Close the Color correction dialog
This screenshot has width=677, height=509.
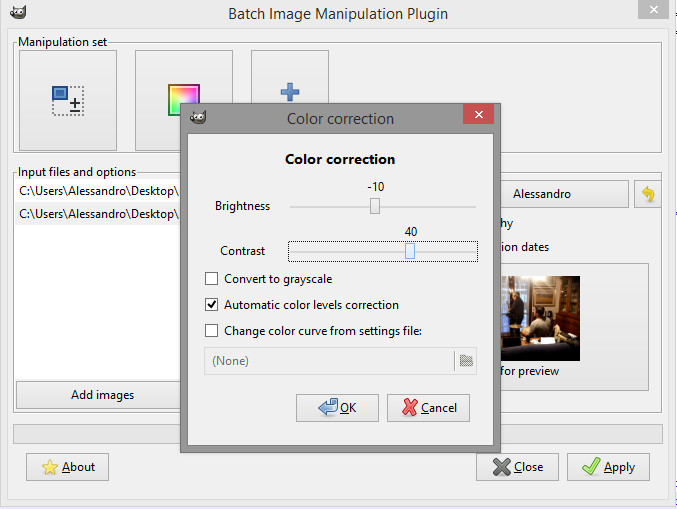478,114
